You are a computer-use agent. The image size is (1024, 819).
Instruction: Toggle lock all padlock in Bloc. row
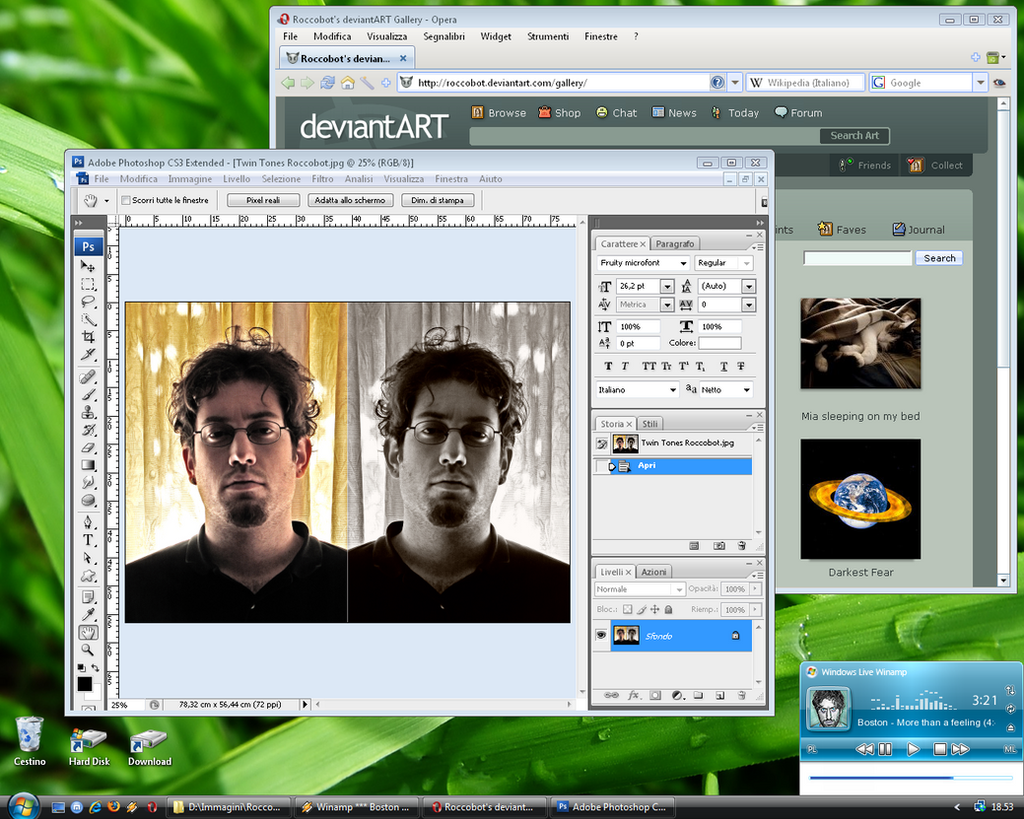(668, 609)
